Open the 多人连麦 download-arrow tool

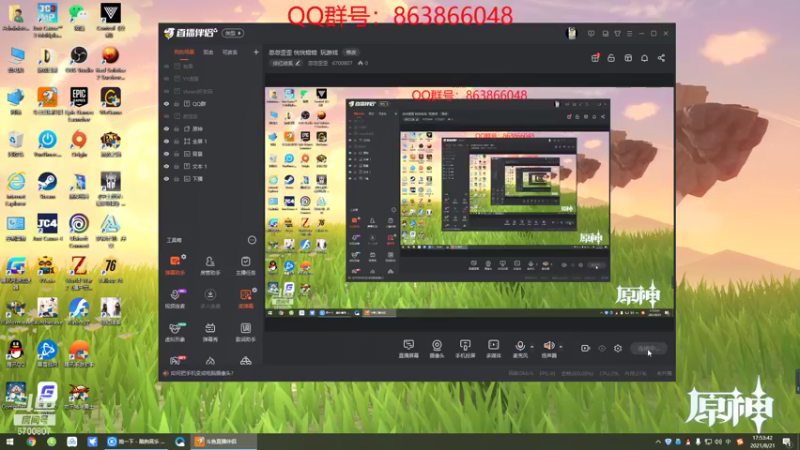pyautogui.click(x=210, y=298)
